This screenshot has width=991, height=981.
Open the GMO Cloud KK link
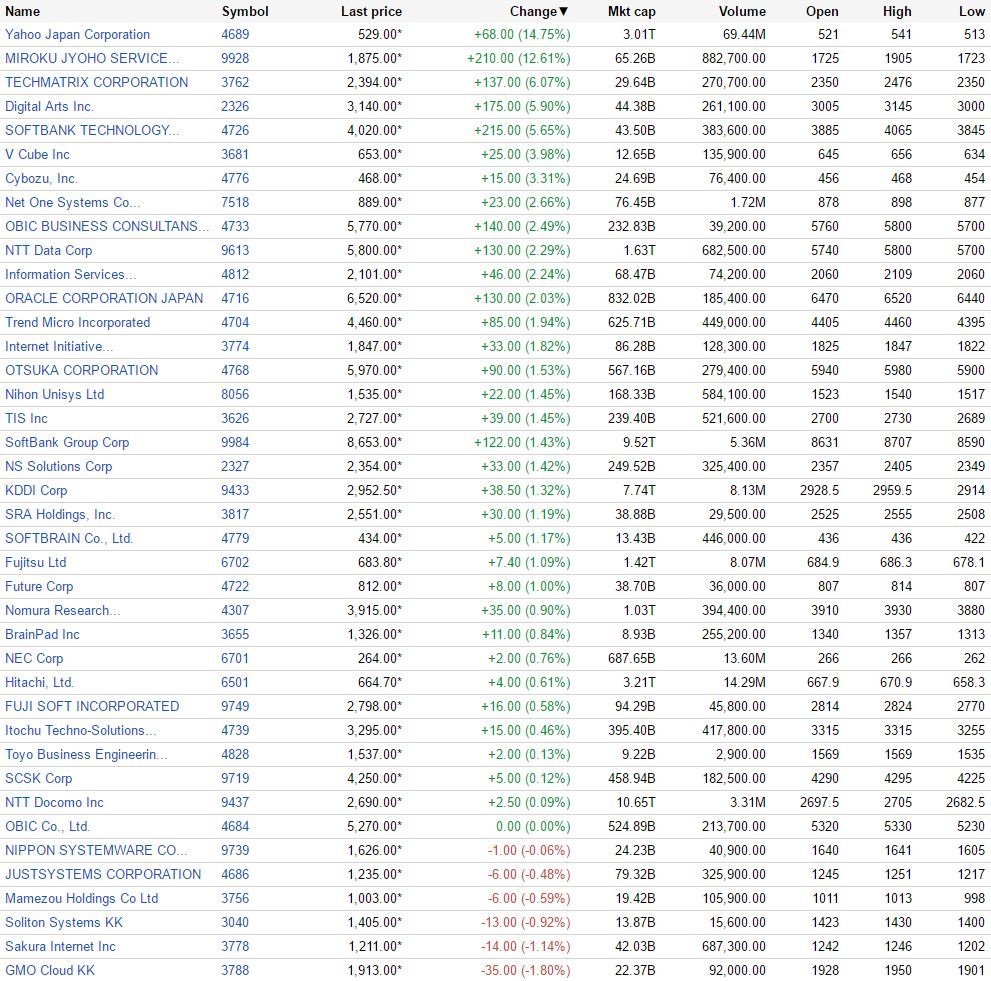tap(49, 972)
